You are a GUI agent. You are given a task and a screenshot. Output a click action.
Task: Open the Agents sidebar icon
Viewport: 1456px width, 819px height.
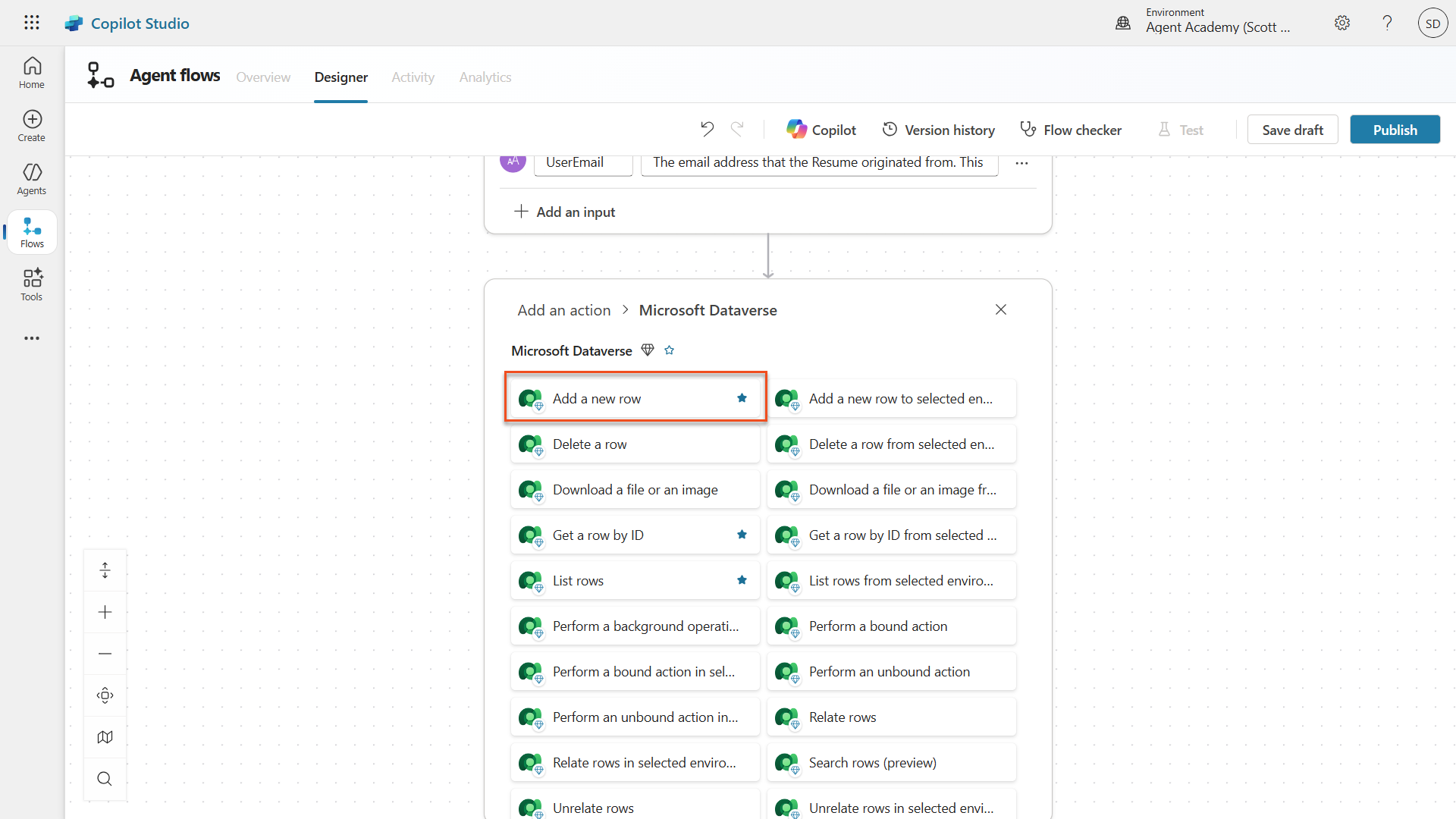(x=32, y=179)
